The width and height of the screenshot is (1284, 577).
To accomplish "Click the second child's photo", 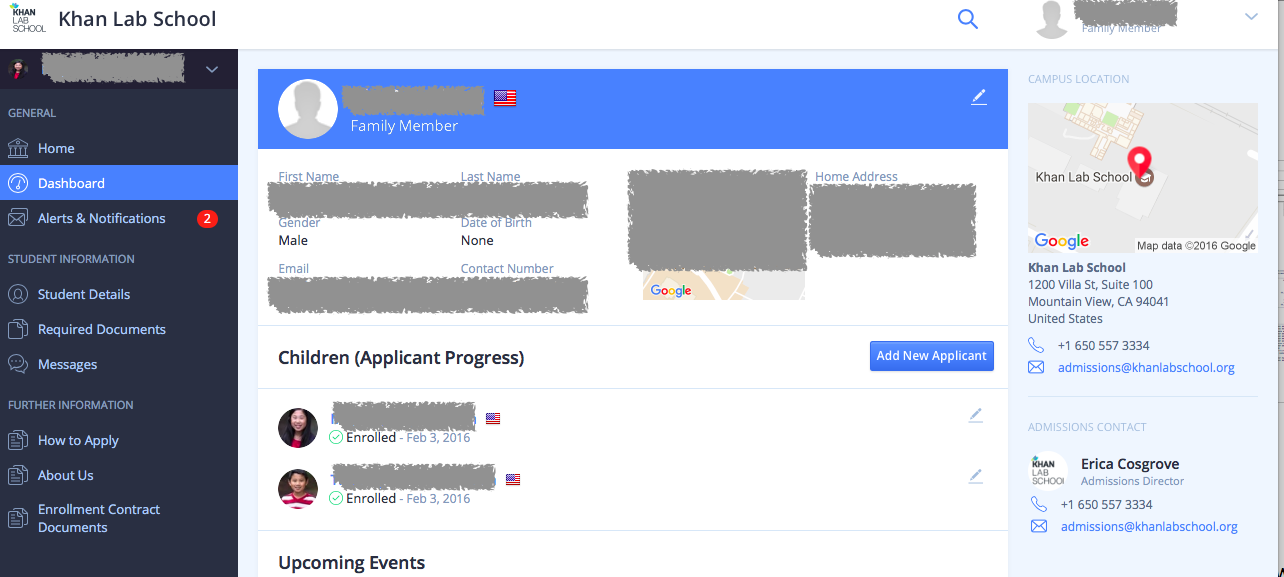I will [298, 488].
